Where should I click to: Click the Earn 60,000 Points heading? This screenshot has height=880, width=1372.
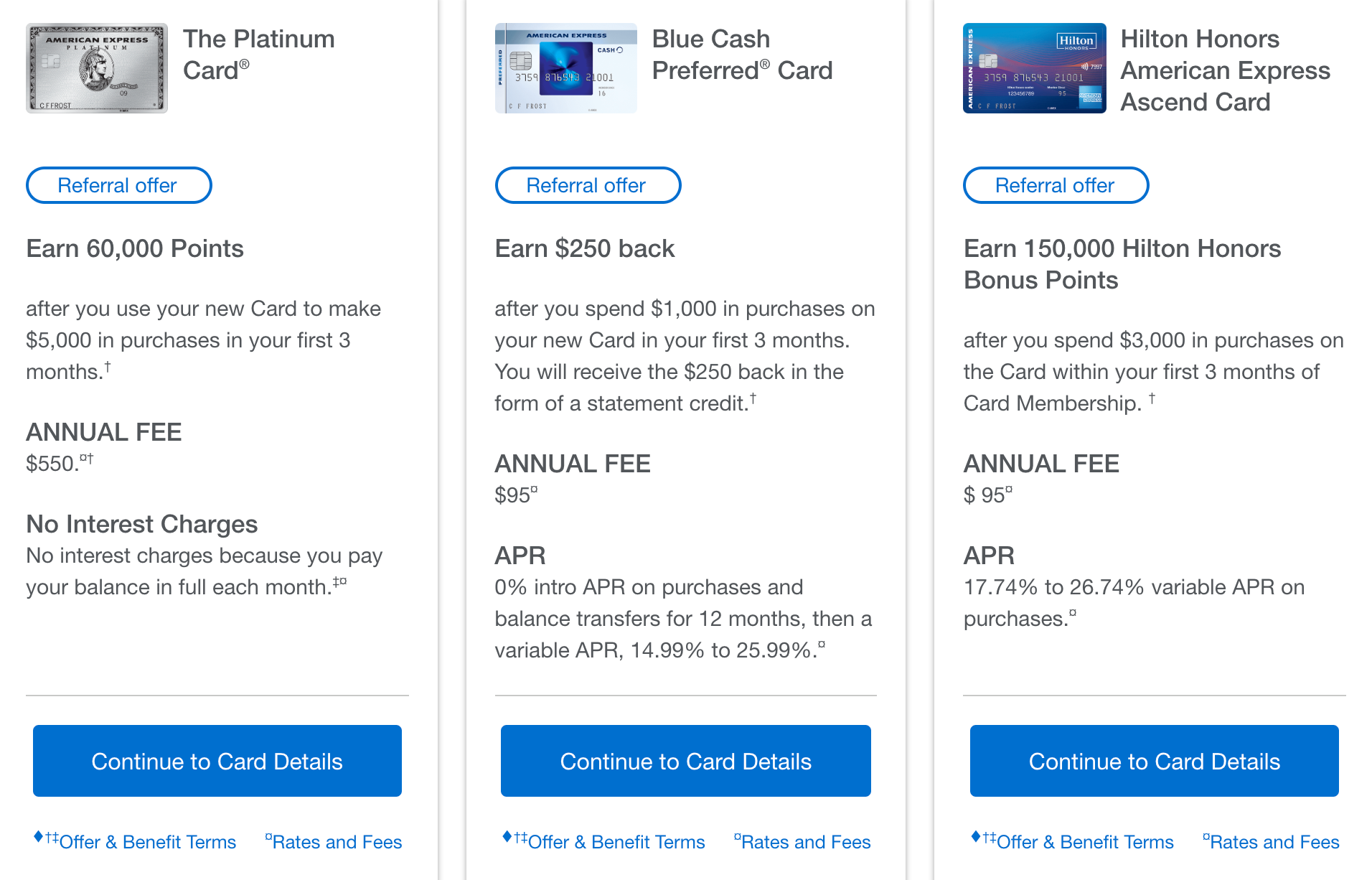click(x=135, y=248)
